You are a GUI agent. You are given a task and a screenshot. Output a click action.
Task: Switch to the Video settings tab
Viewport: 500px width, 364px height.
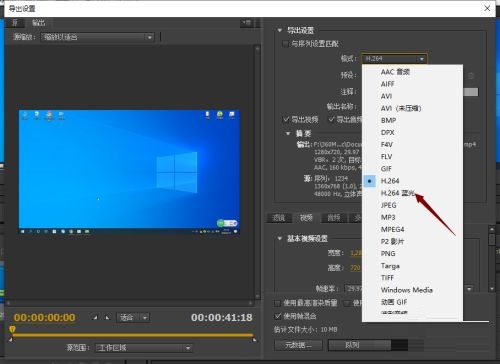[x=306, y=218]
